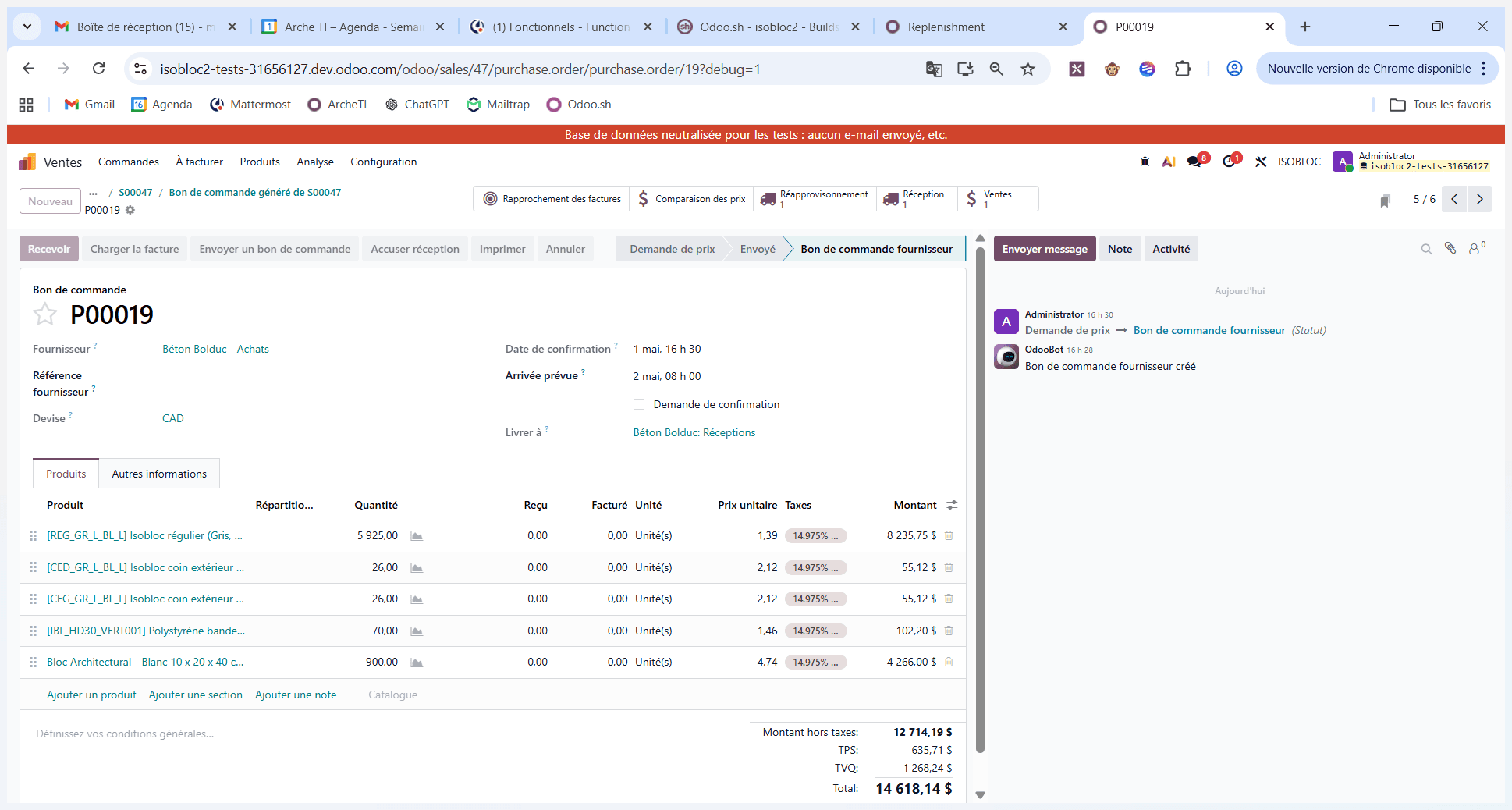
Task: Open the Configuration menu
Action: (383, 162)
